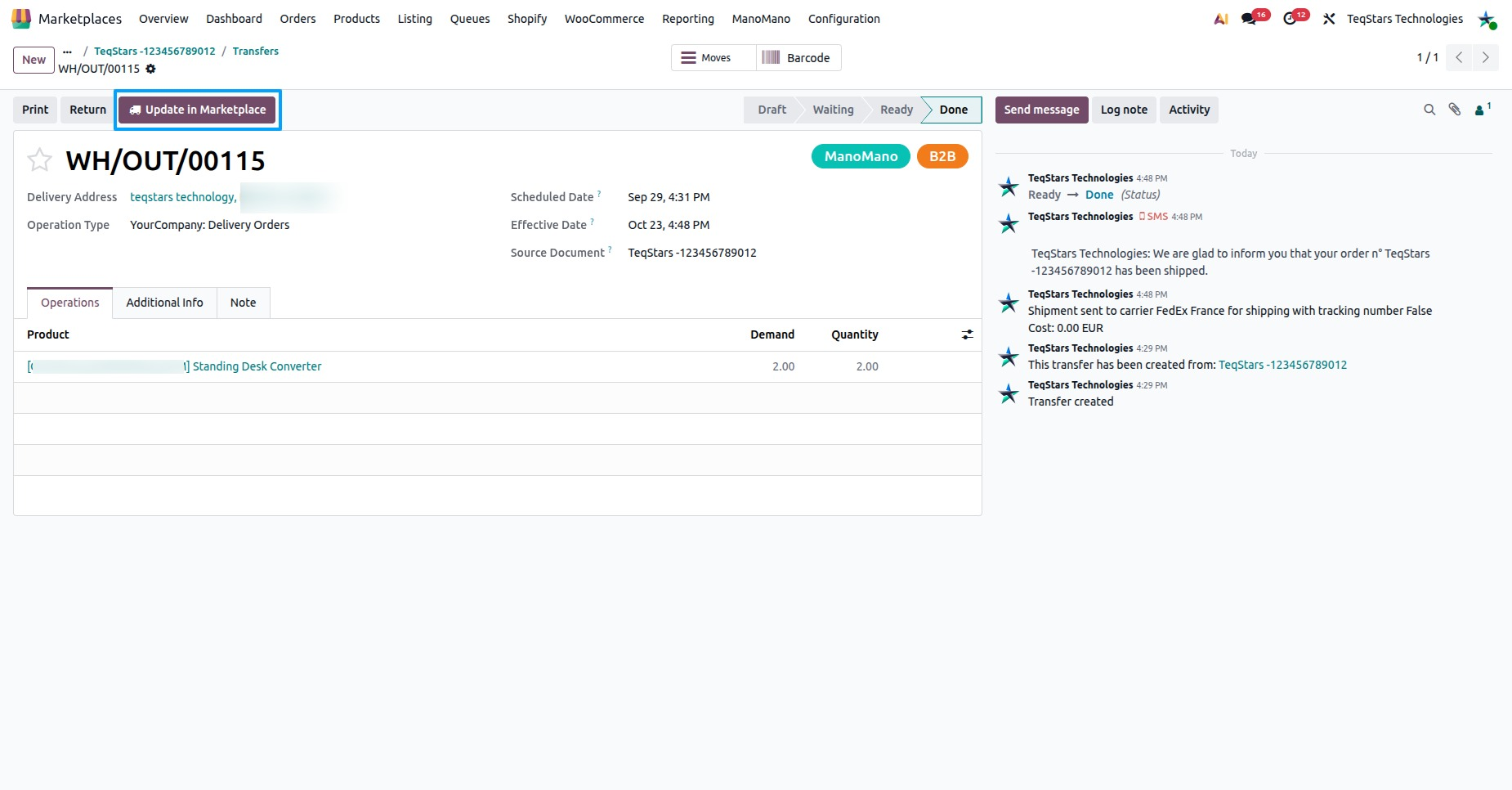This screenshot has height=790, width=1512.
Task: Expand the breadcrumb ellipsis
Action: [67, 52]
